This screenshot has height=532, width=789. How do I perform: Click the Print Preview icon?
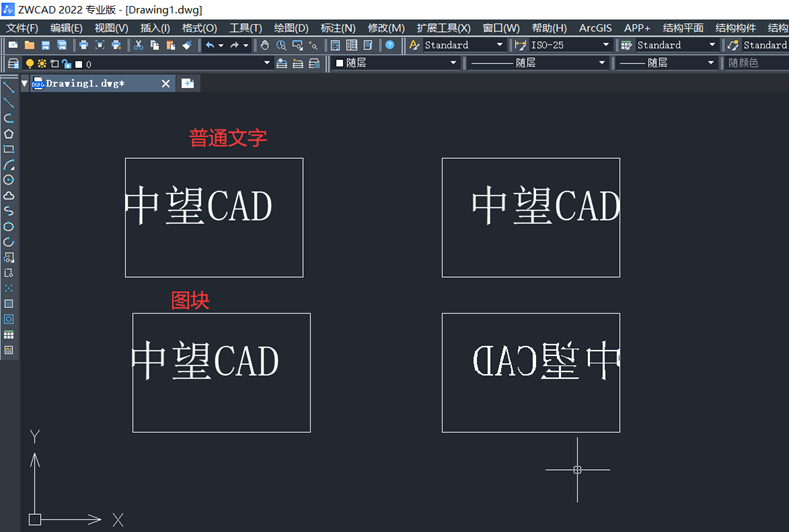[100, 45]
